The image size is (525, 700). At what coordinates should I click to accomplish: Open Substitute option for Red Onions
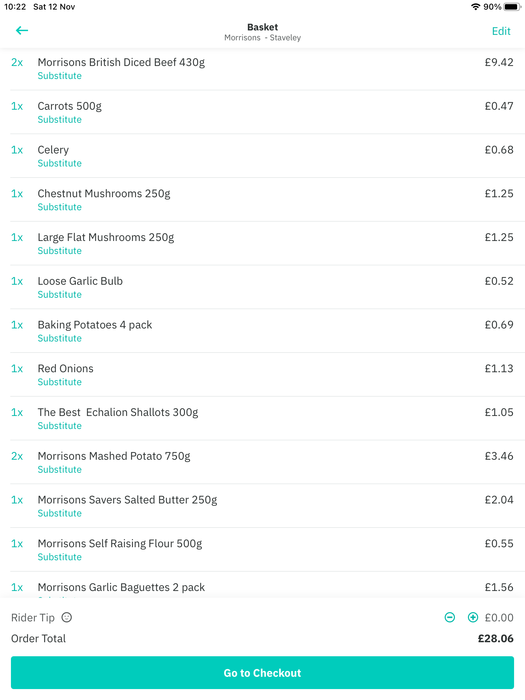pos(59,382)
